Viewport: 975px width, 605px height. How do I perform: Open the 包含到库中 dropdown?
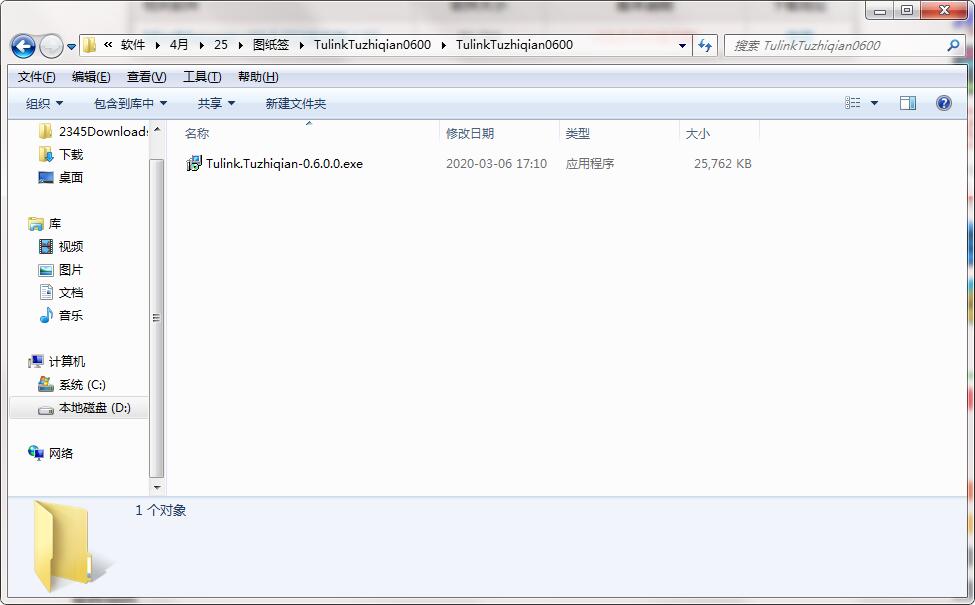click(x=131, y=103)
